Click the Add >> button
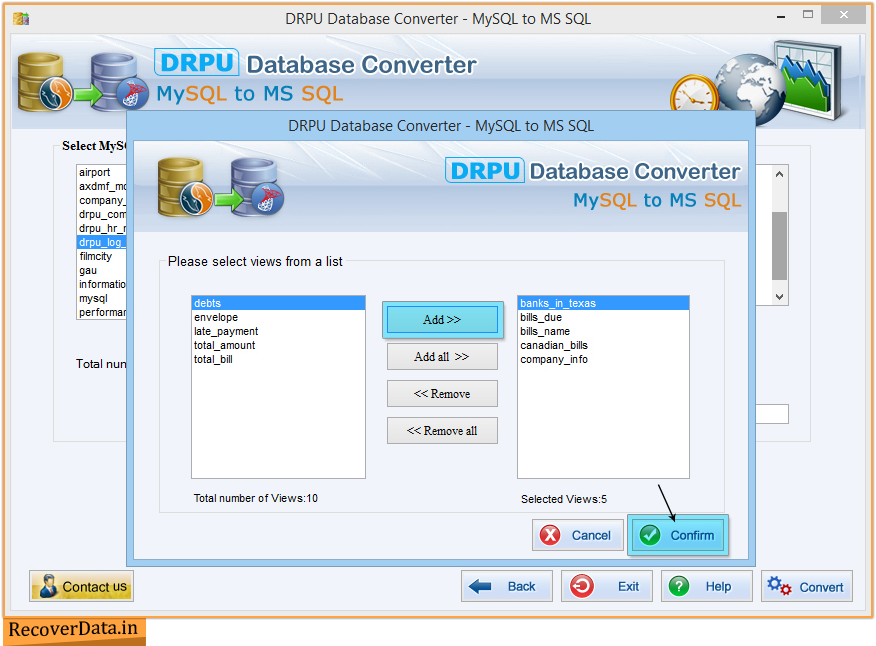The height and width of the screenshot is (646, 876). (x=442, y=320)
